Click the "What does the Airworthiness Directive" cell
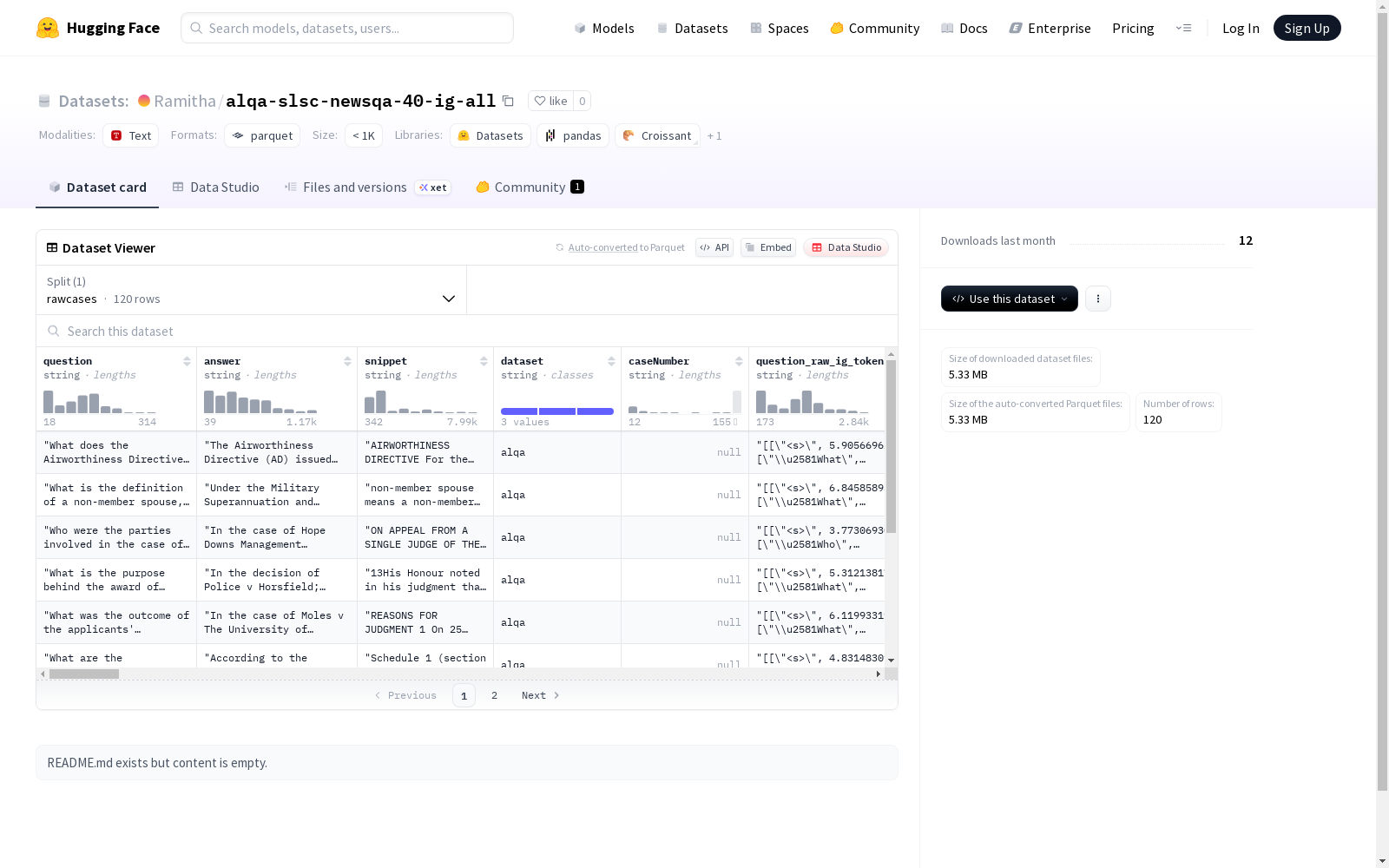The image size is (1389, 868). pos(116,452)
